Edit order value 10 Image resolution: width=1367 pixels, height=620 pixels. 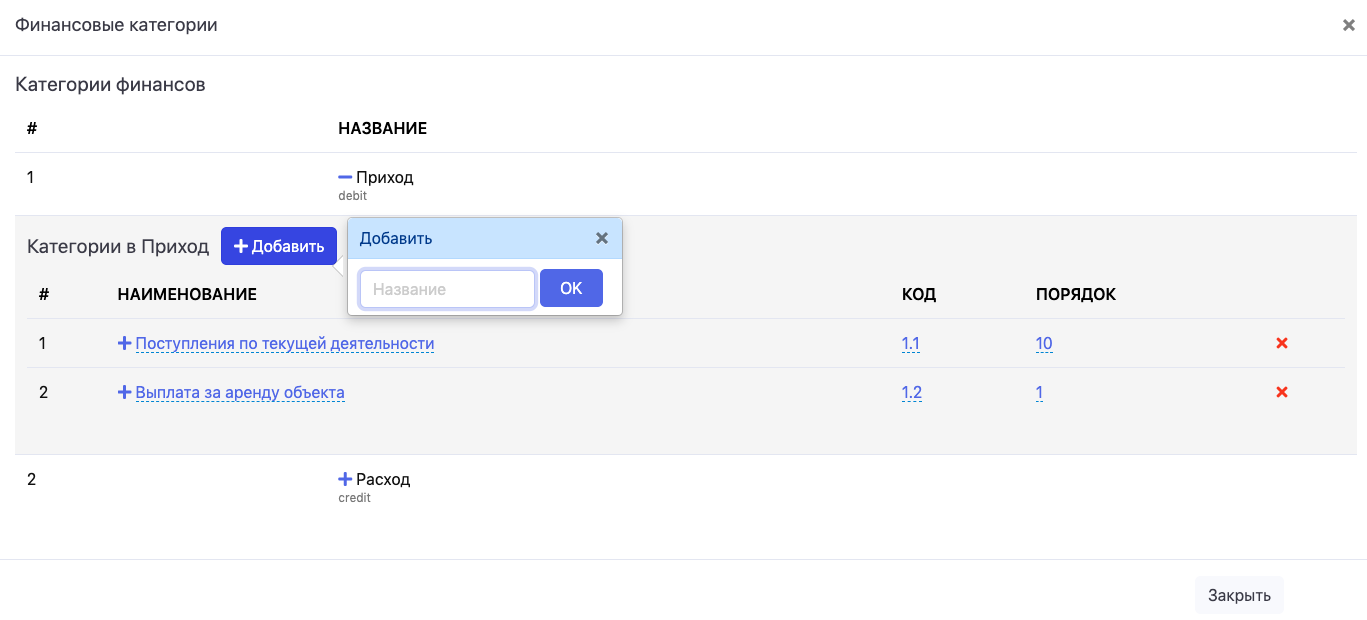pos(1043,343)
